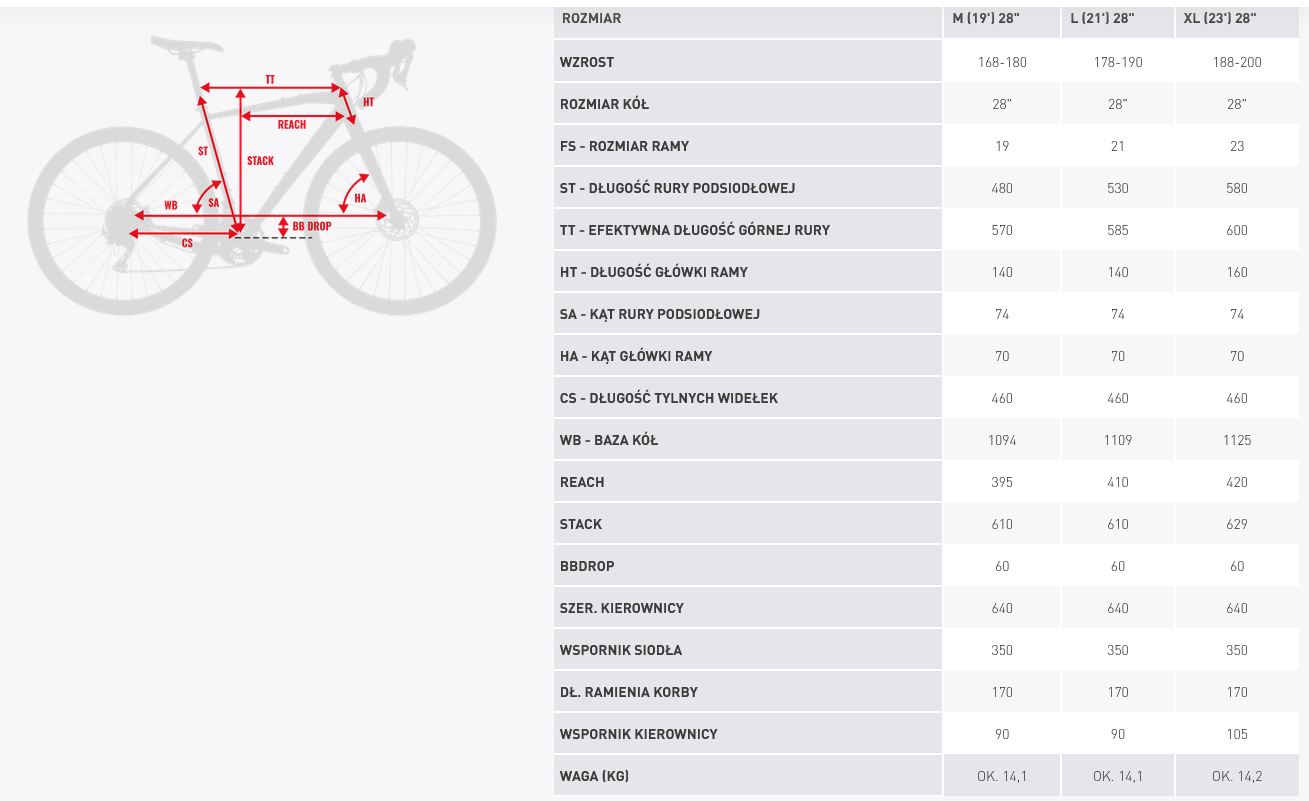This screenshot has width=1309, height=801.
Task: Click the 1125 wheelbase value
Action: point(1236,440)
